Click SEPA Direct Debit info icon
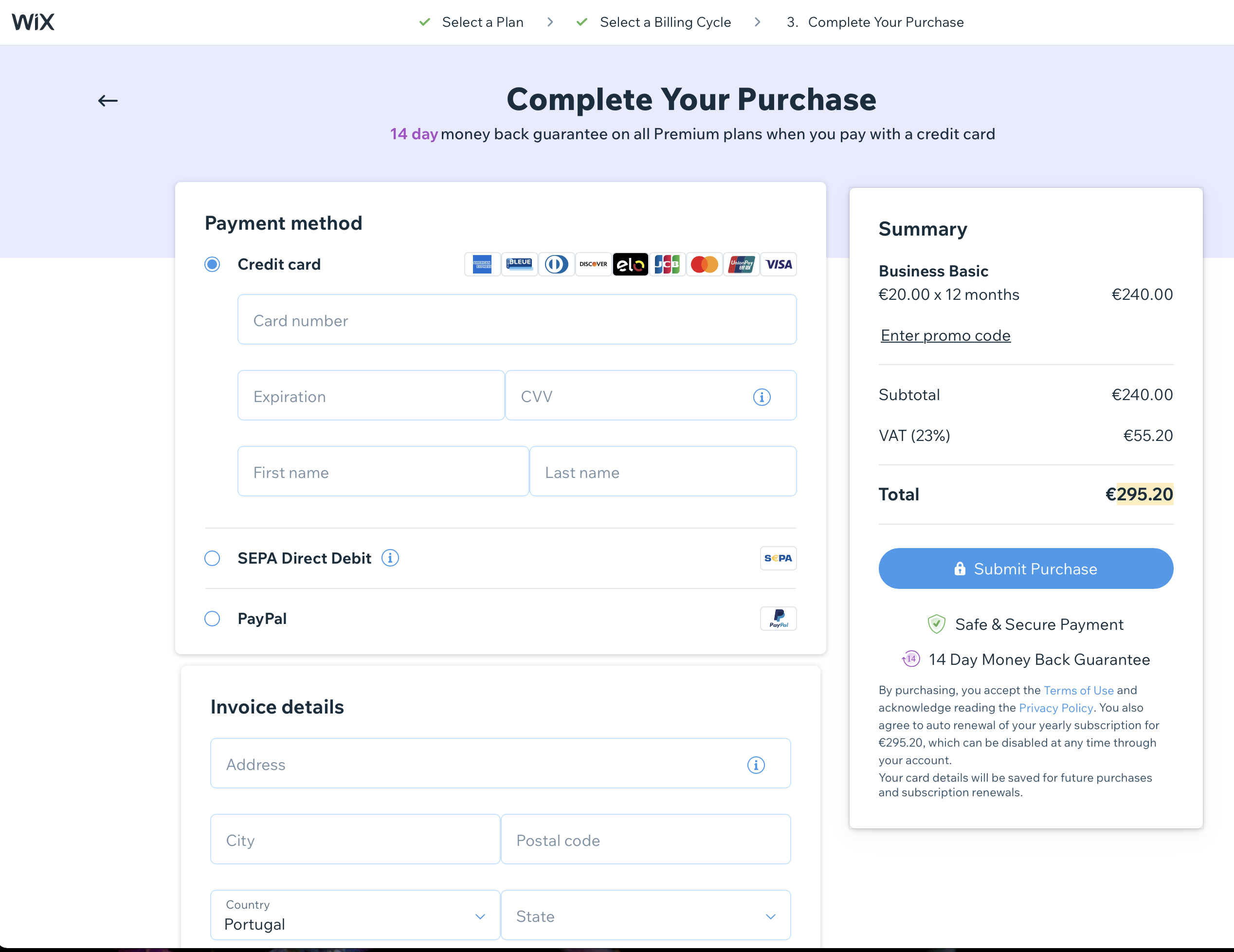This screenshot has height=952, width=1234. pos(390,558)
